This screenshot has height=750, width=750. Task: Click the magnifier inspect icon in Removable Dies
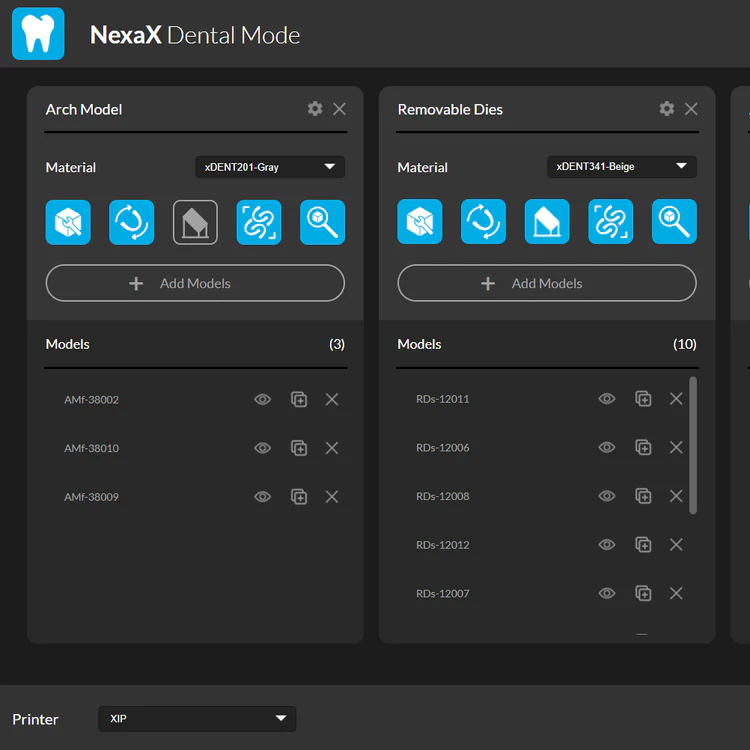click(x=674, y=222)
